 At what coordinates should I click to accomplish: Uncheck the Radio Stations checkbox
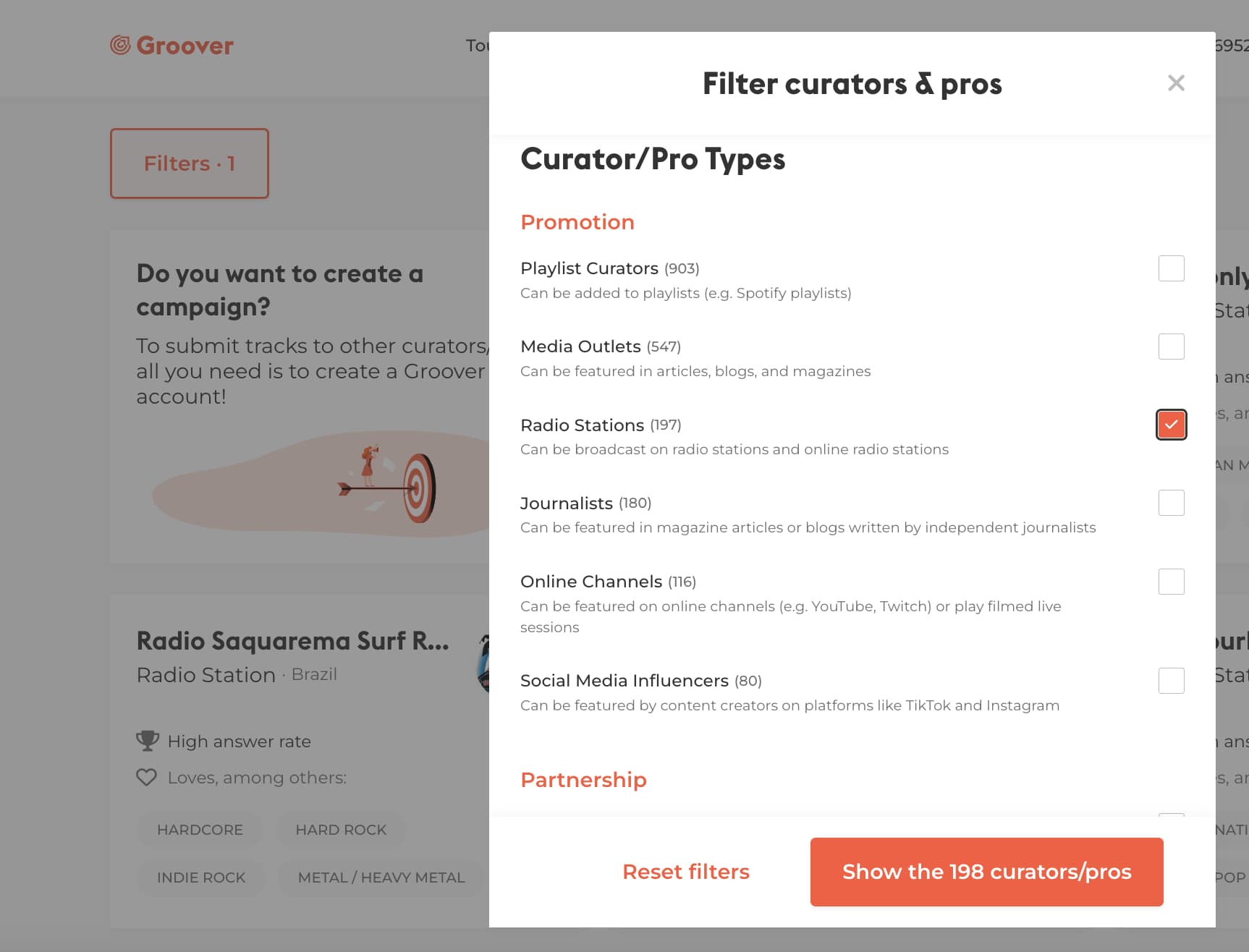coord(1171,425)
